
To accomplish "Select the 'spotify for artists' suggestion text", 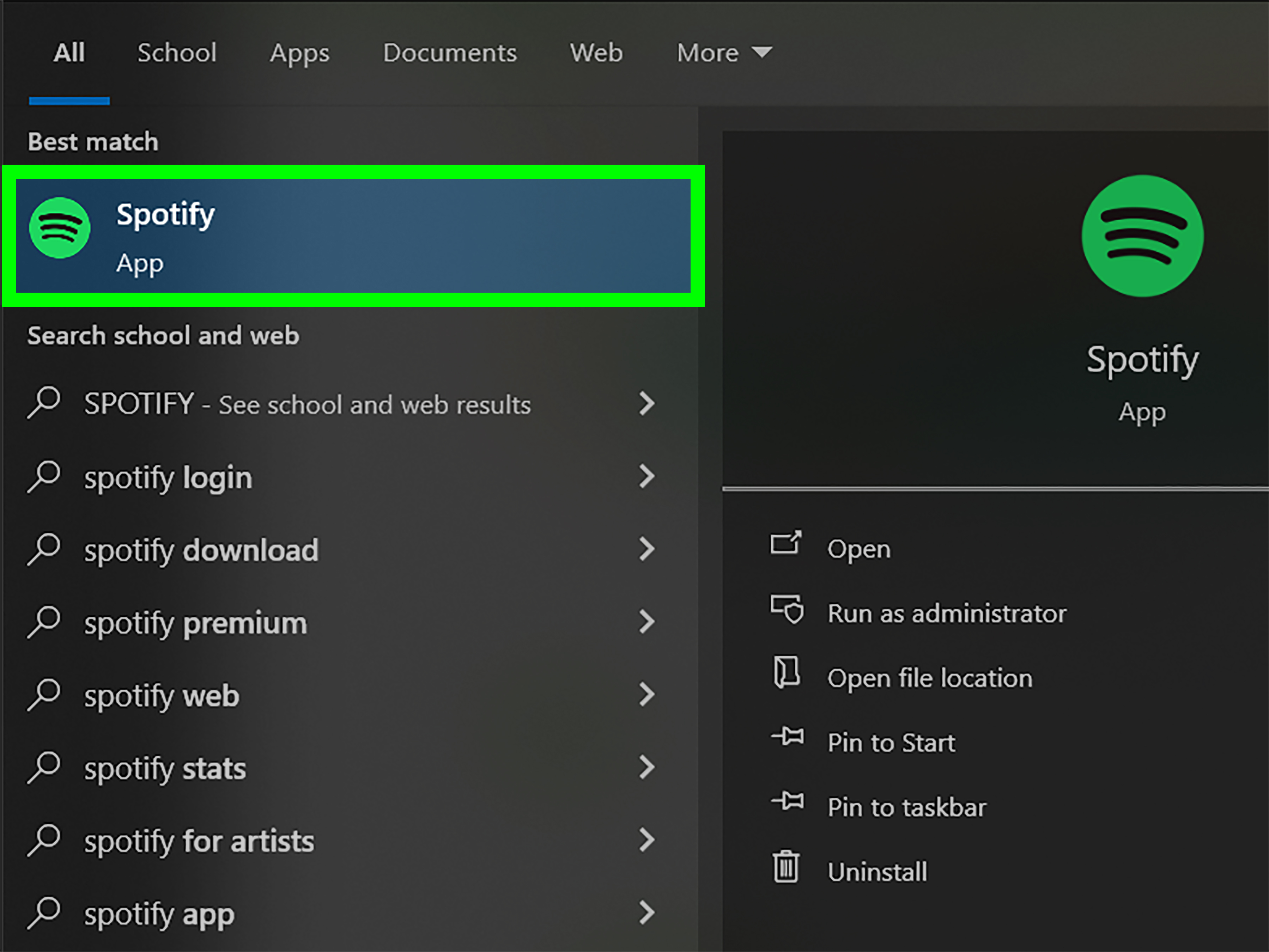I will (199, 842).
